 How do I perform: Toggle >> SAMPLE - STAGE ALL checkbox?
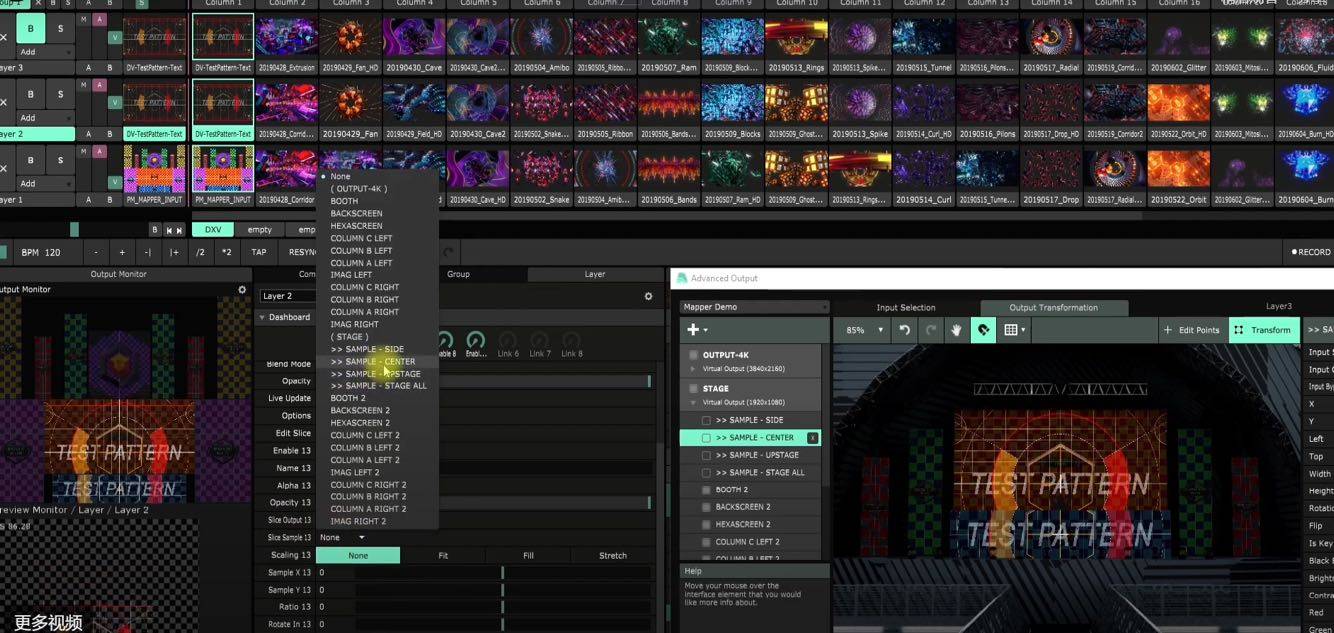(707, 473)
